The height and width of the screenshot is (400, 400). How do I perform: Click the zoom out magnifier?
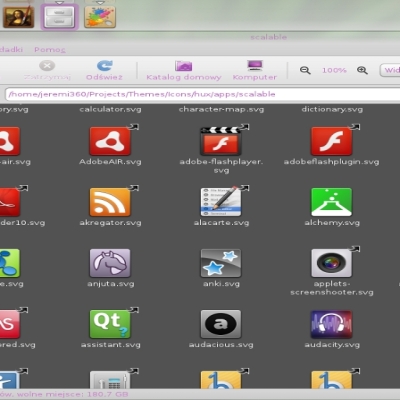[x=305, y=70]
